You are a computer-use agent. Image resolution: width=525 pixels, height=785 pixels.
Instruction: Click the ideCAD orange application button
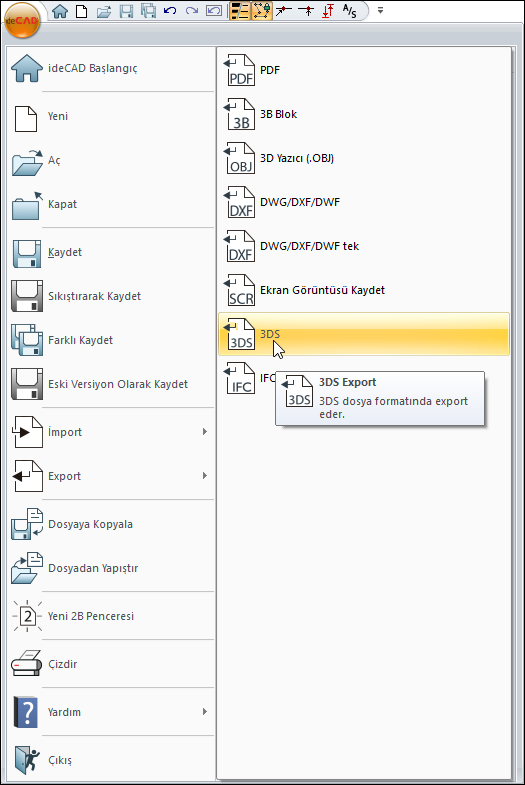point(22,21)
